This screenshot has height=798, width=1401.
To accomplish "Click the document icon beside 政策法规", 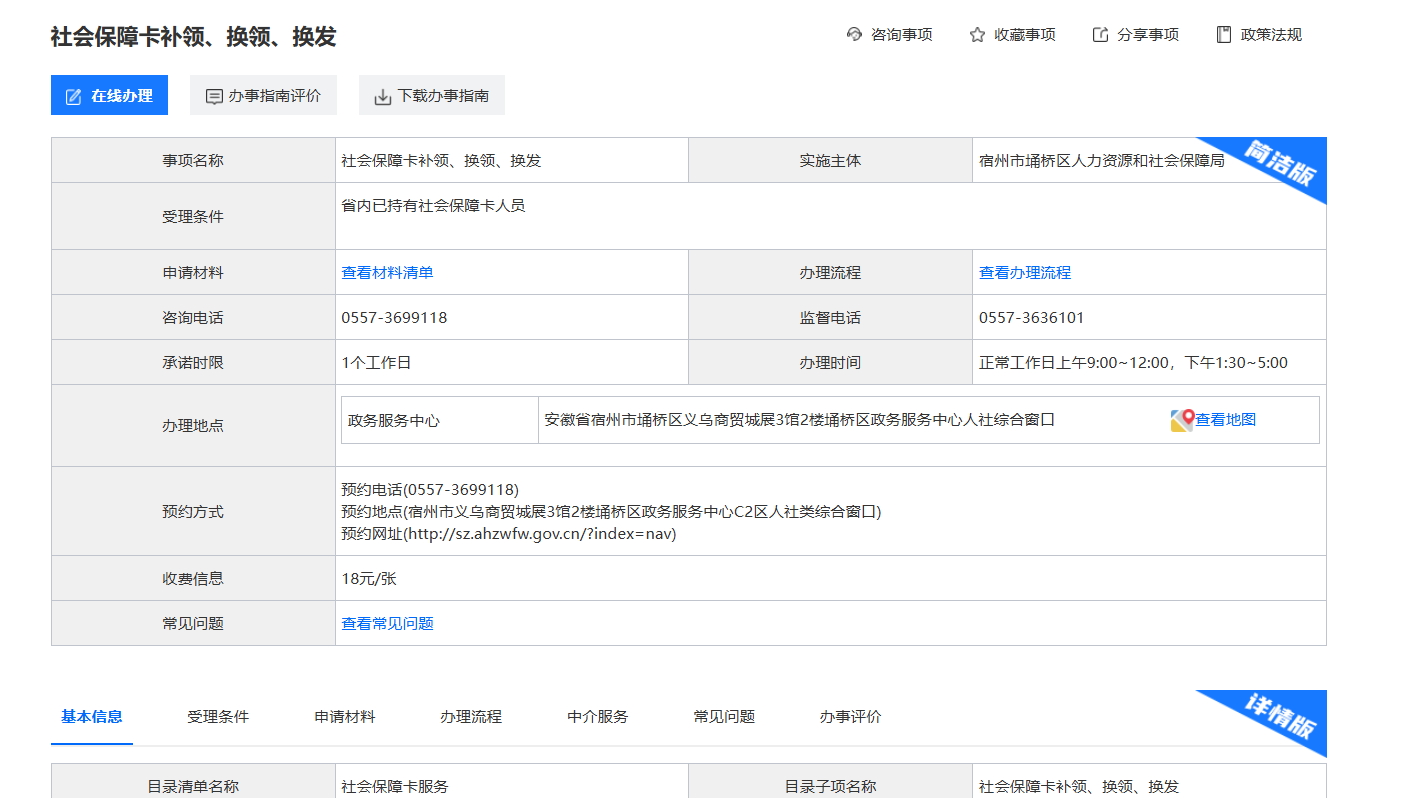I will (x=1223, y=35).
